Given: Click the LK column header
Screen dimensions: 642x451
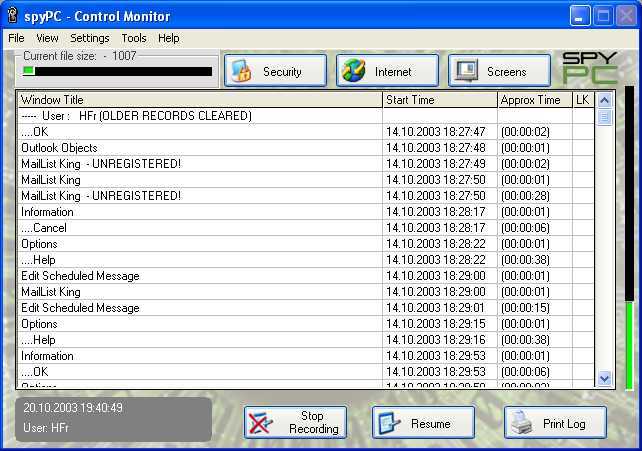Looking at the screenshot, I should [x=583, y=100].
